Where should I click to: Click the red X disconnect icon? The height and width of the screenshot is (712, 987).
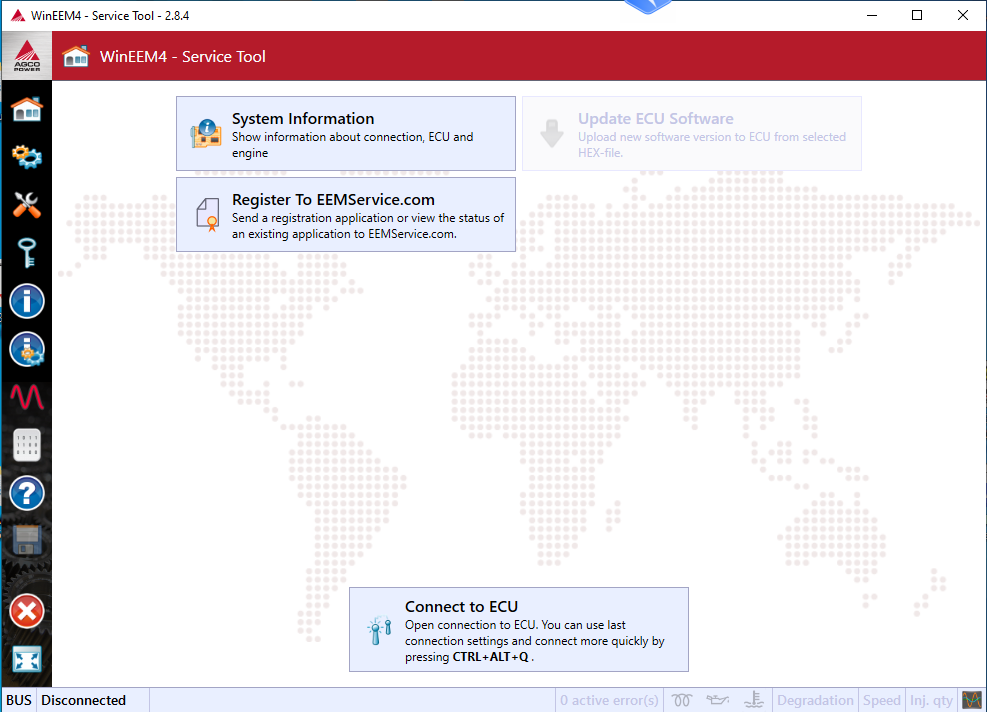(26, 611)
